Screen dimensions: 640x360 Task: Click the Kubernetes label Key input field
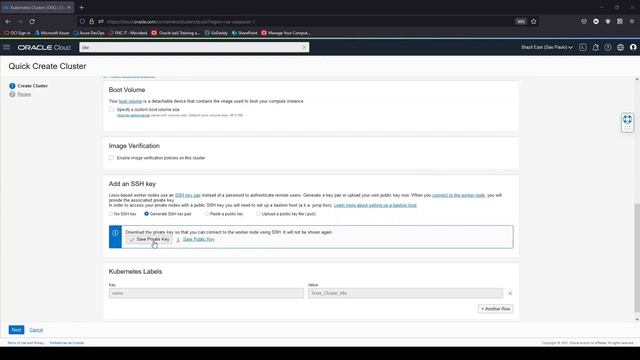pos(206,293)
